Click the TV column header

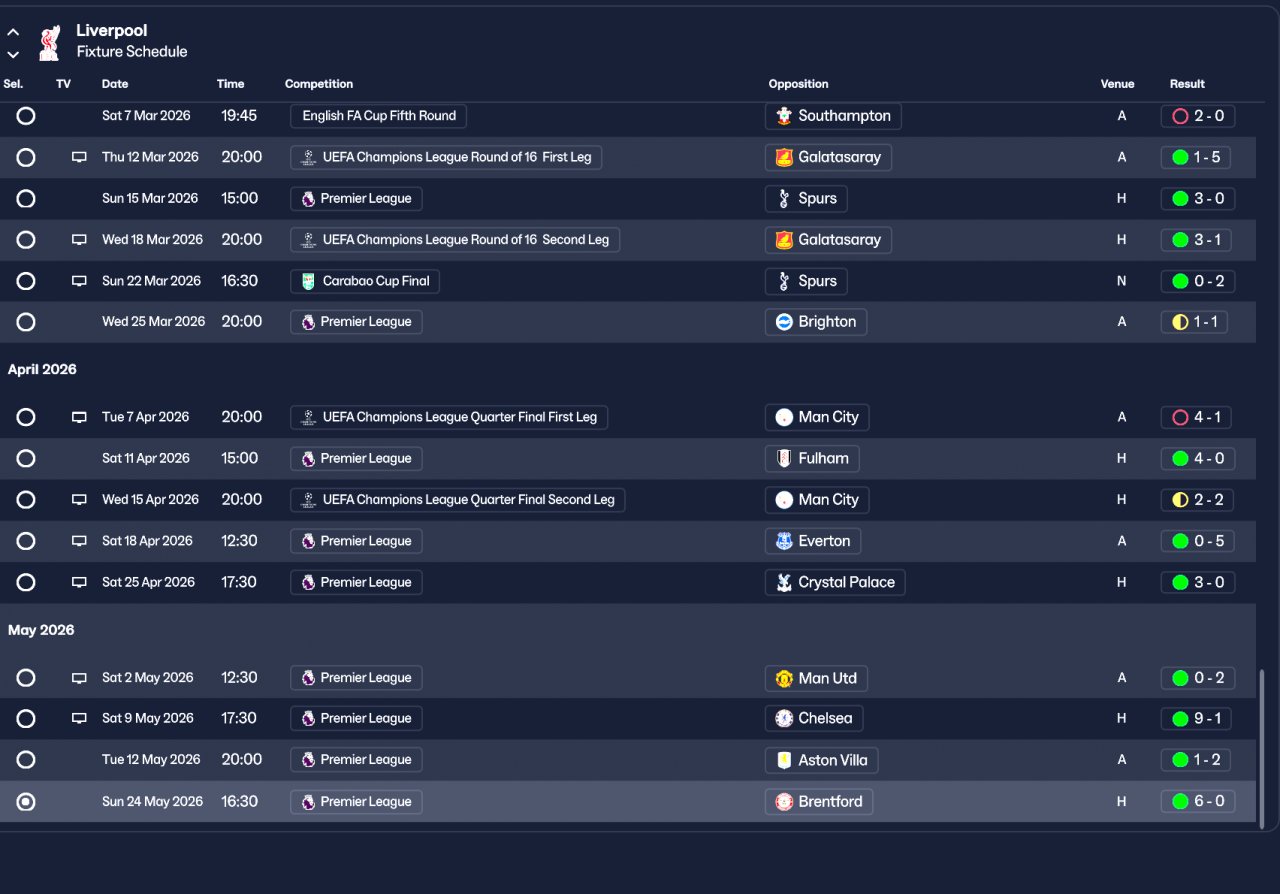64,84
